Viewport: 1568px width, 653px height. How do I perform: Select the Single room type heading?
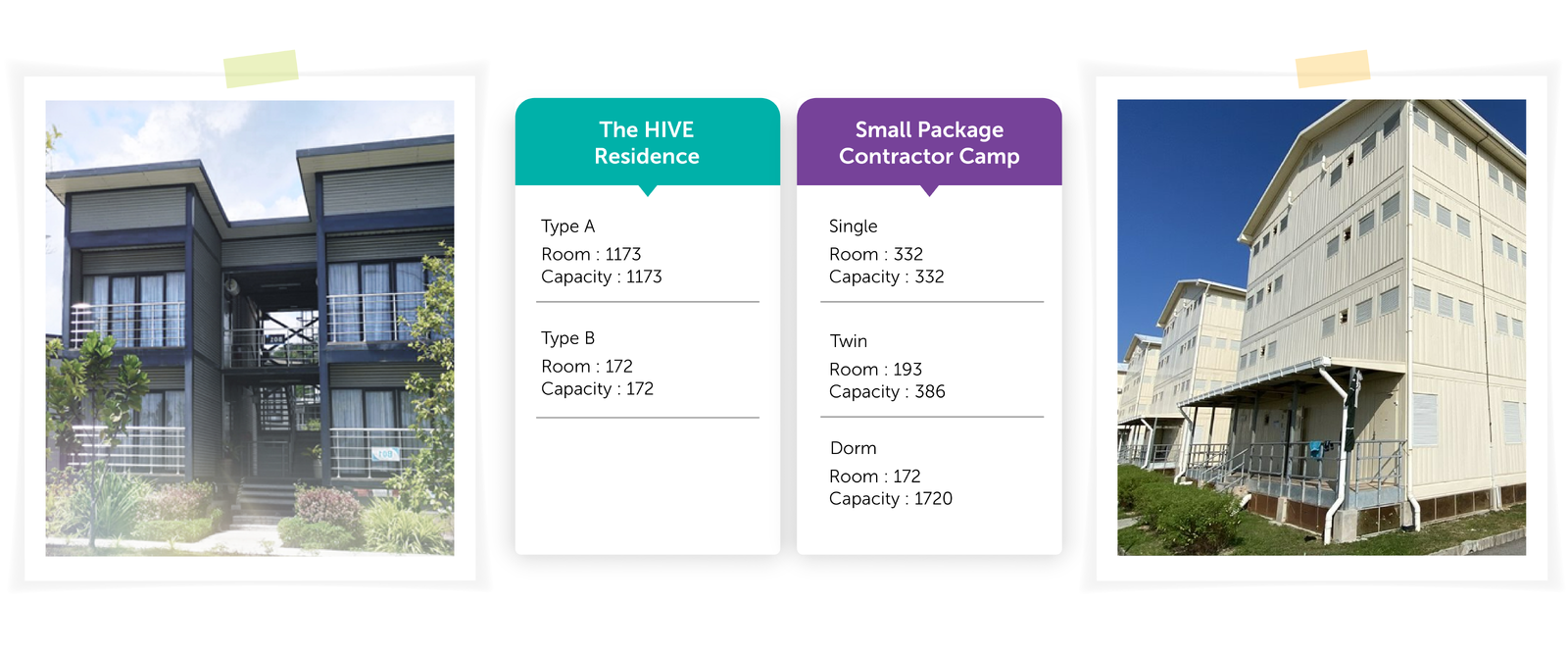(x=854, y=226)
